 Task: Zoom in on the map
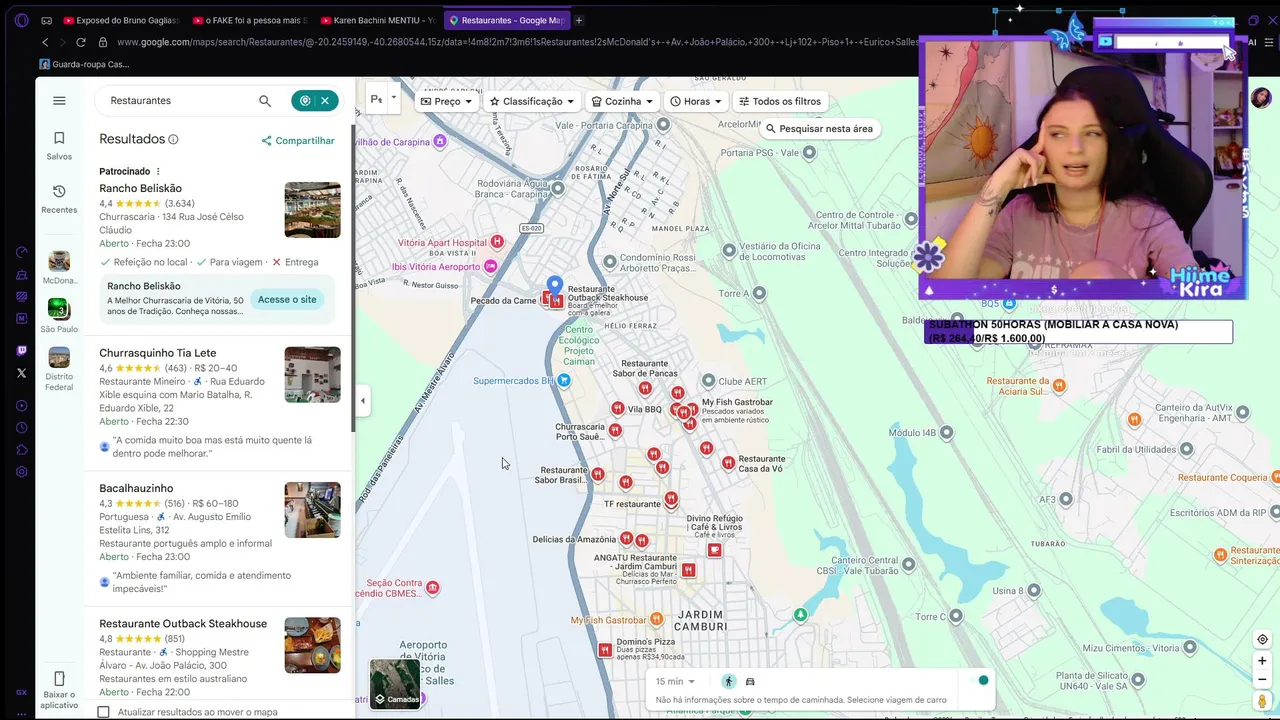(x=1263, y=661)
